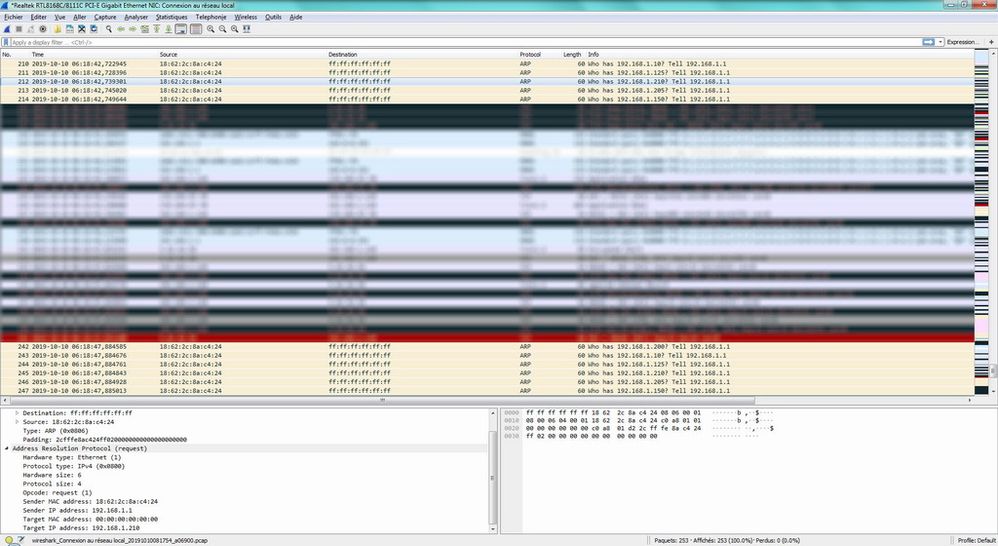Apply the display filter arrow button
This screenshot has height=546, width=998.
[929, 42]
